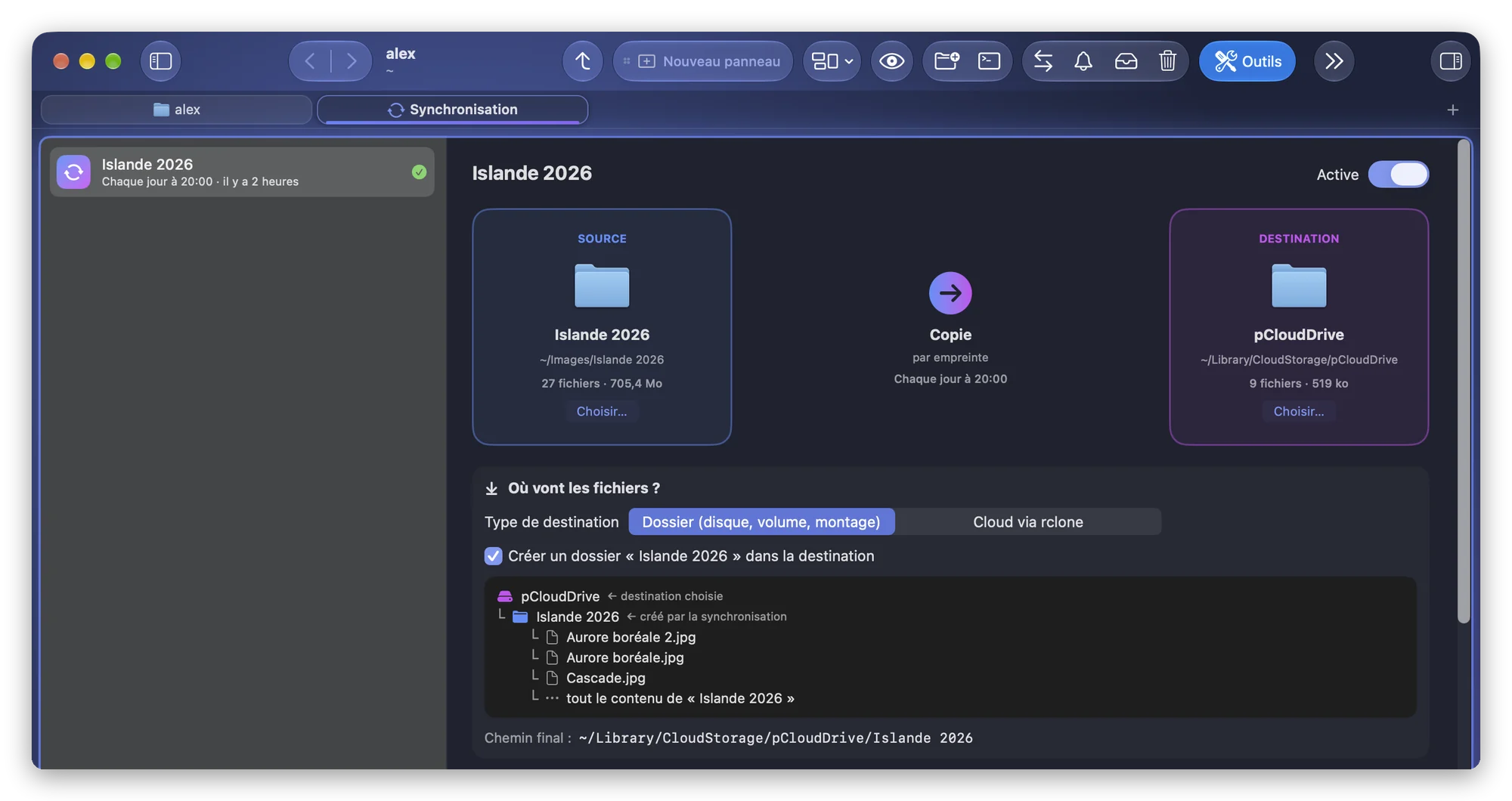Click the Copie mode arrow button
The image size is (1512, 801).
coord(950,293)
